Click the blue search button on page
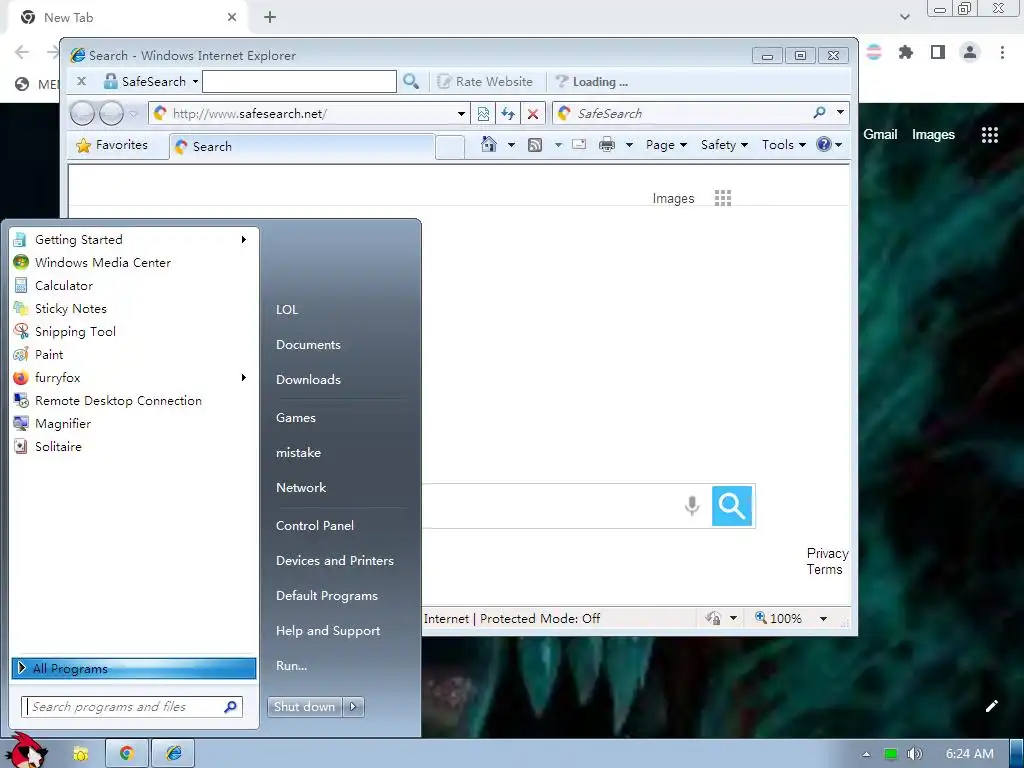Screen dimensions: 1024x768 click(732, 505)
